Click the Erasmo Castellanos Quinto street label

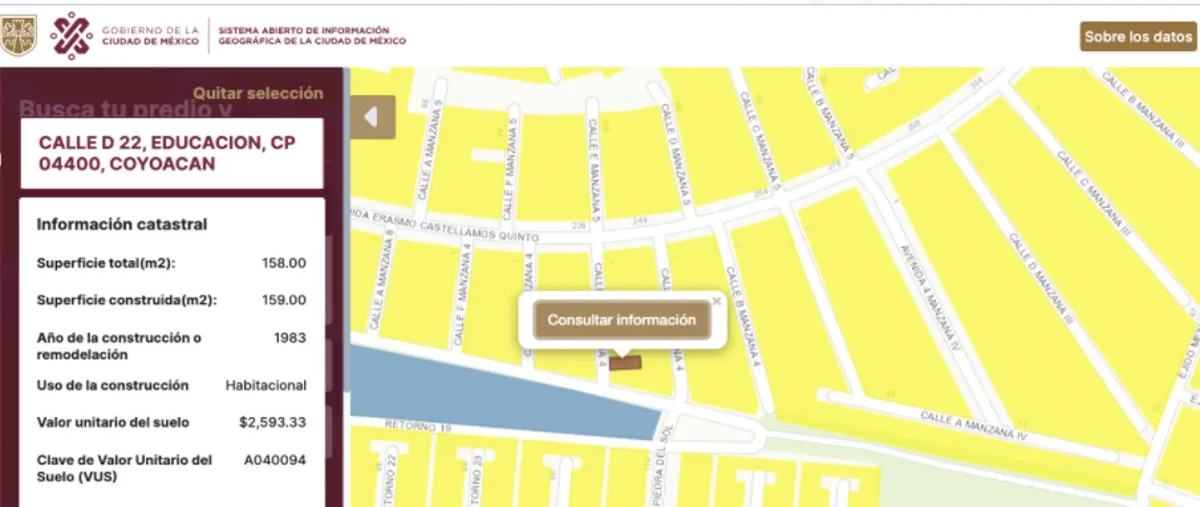[450, 228]
